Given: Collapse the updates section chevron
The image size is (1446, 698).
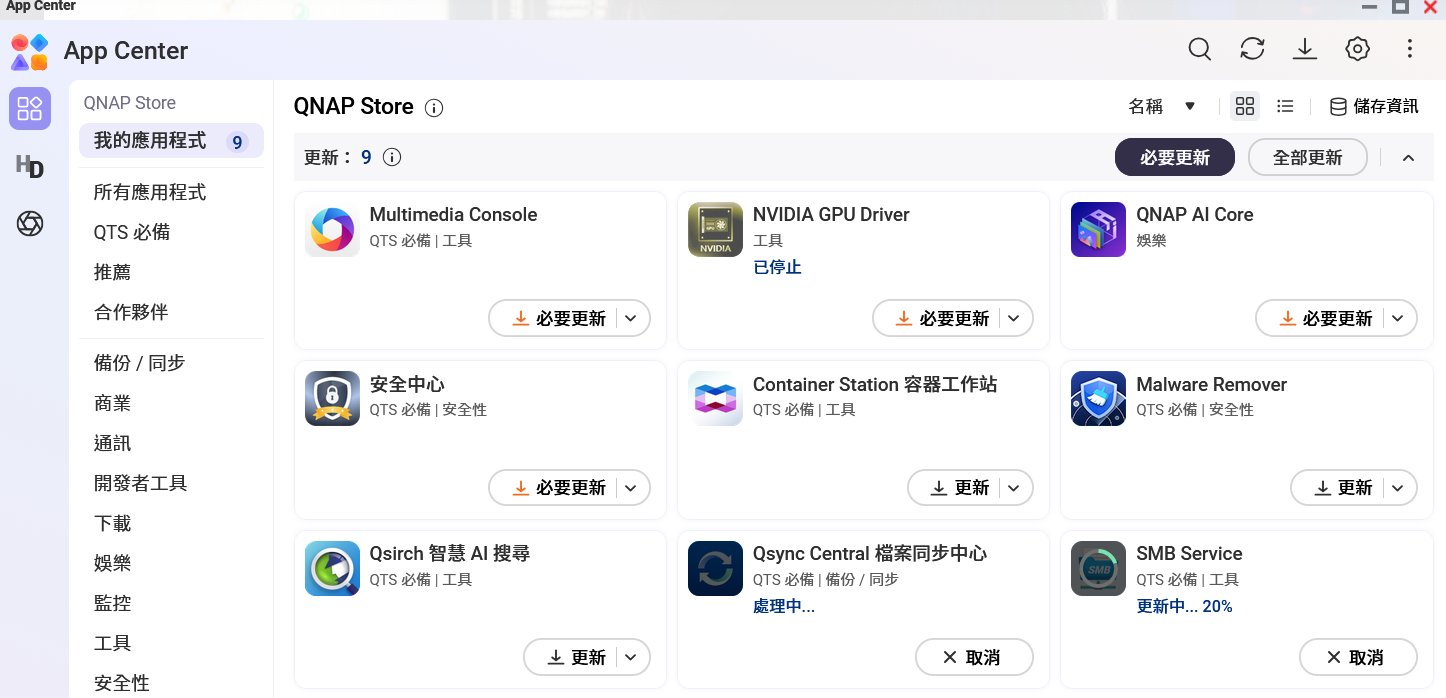Looking at the screenshot, I should click(x=1408, y=158).
